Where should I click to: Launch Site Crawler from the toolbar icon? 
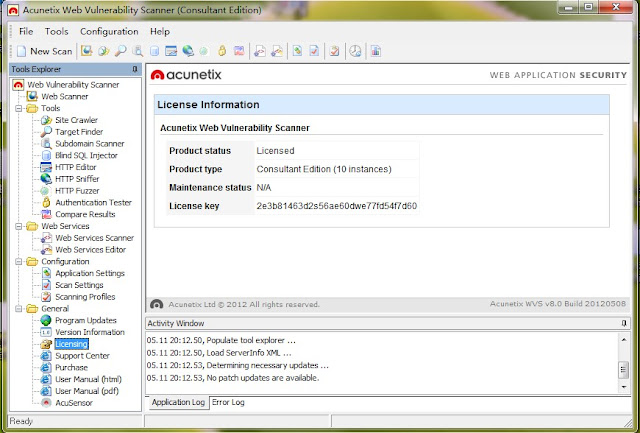click(104, 51)
